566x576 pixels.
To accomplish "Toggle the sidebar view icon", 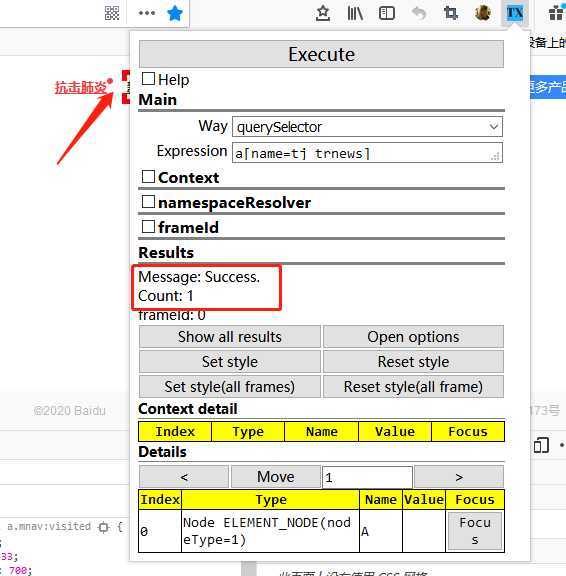I will 387,13.
